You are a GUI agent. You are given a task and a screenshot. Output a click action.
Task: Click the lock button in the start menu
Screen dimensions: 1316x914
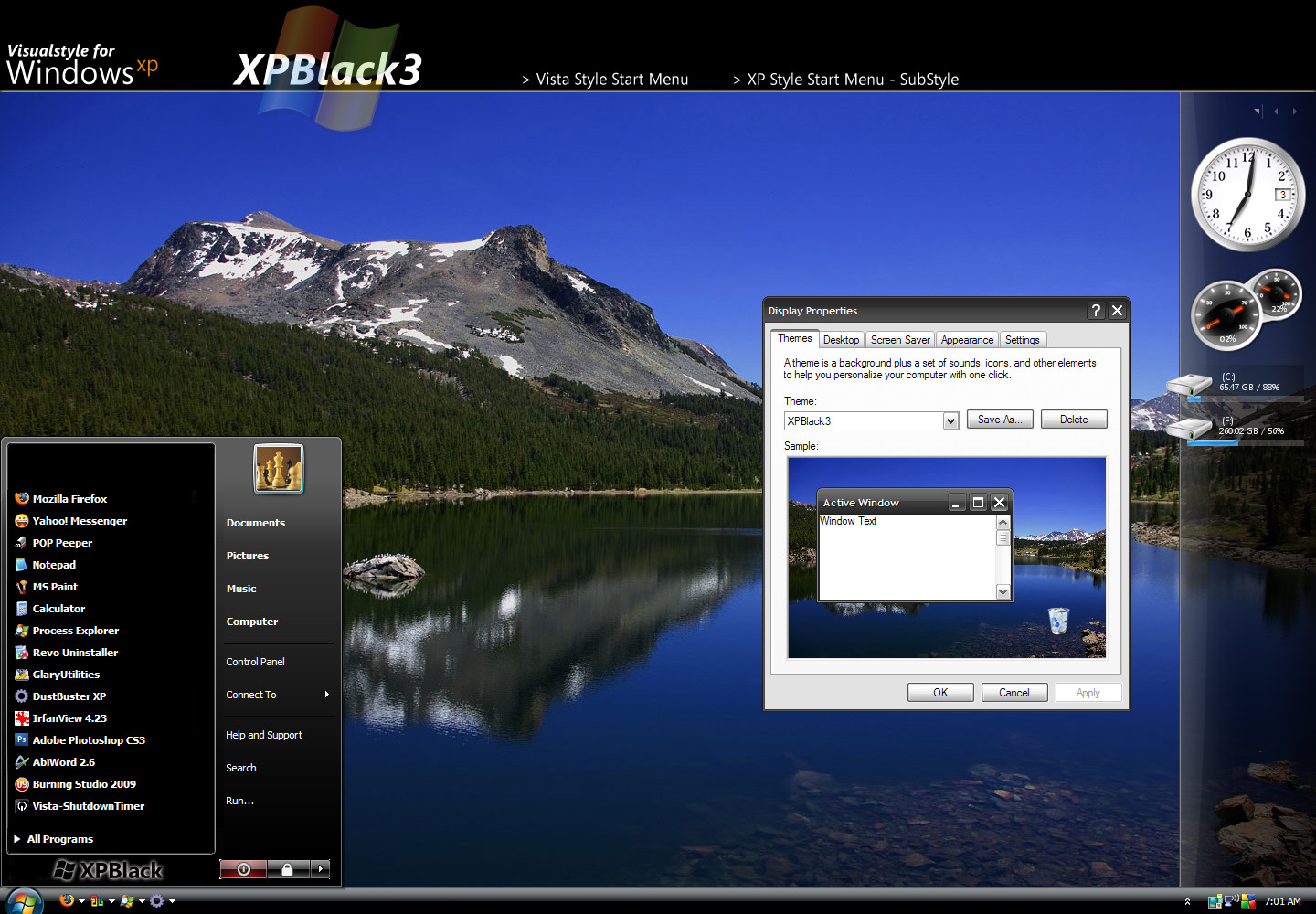288,869
